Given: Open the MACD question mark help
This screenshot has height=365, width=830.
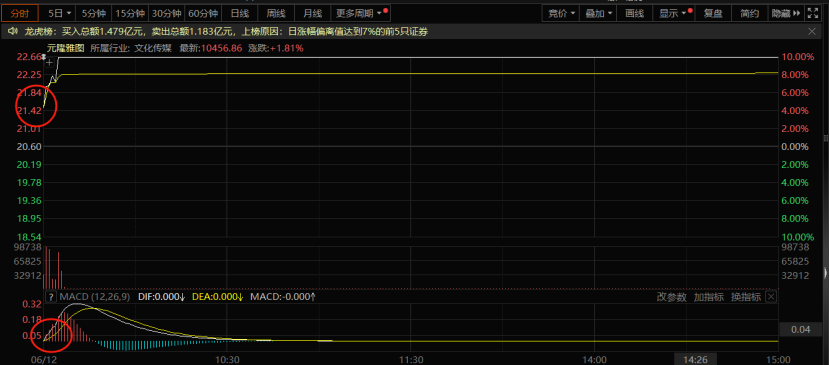Looking at the screenshot, I should (51, 297).
